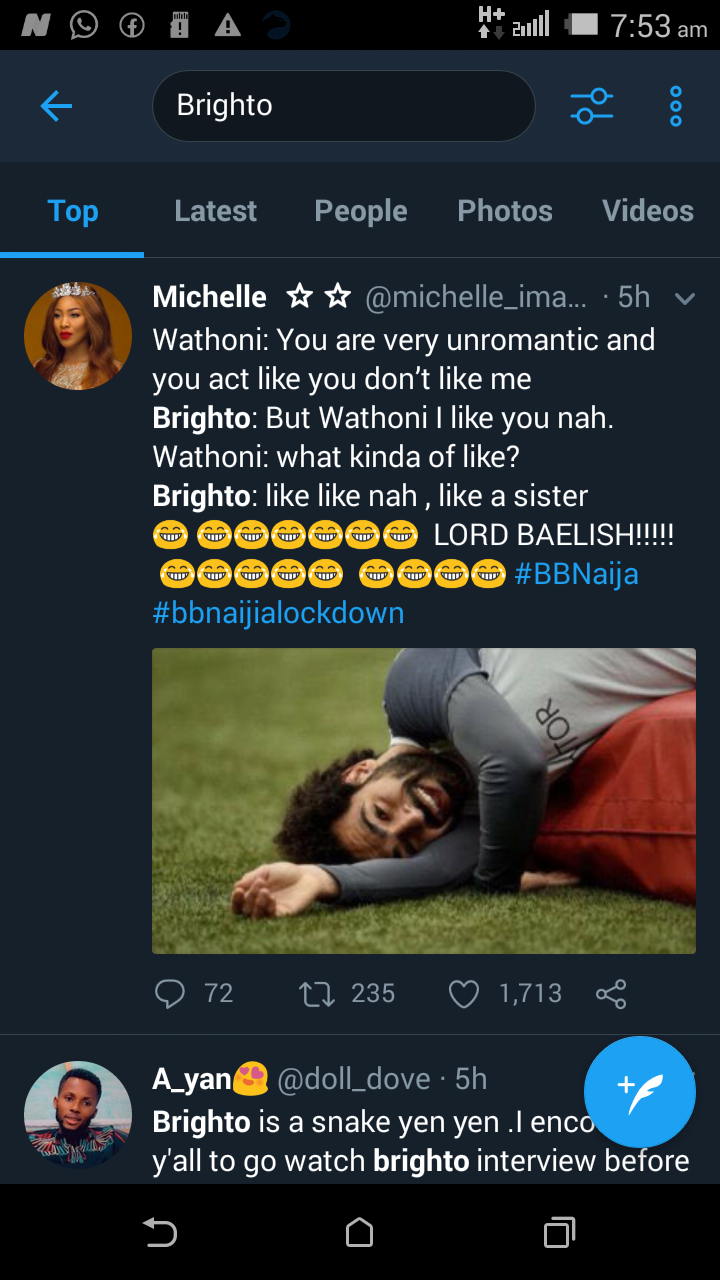Switch to the People tab
The image size is (720, 1280).
pyautogui.click(x=361, y=211)
